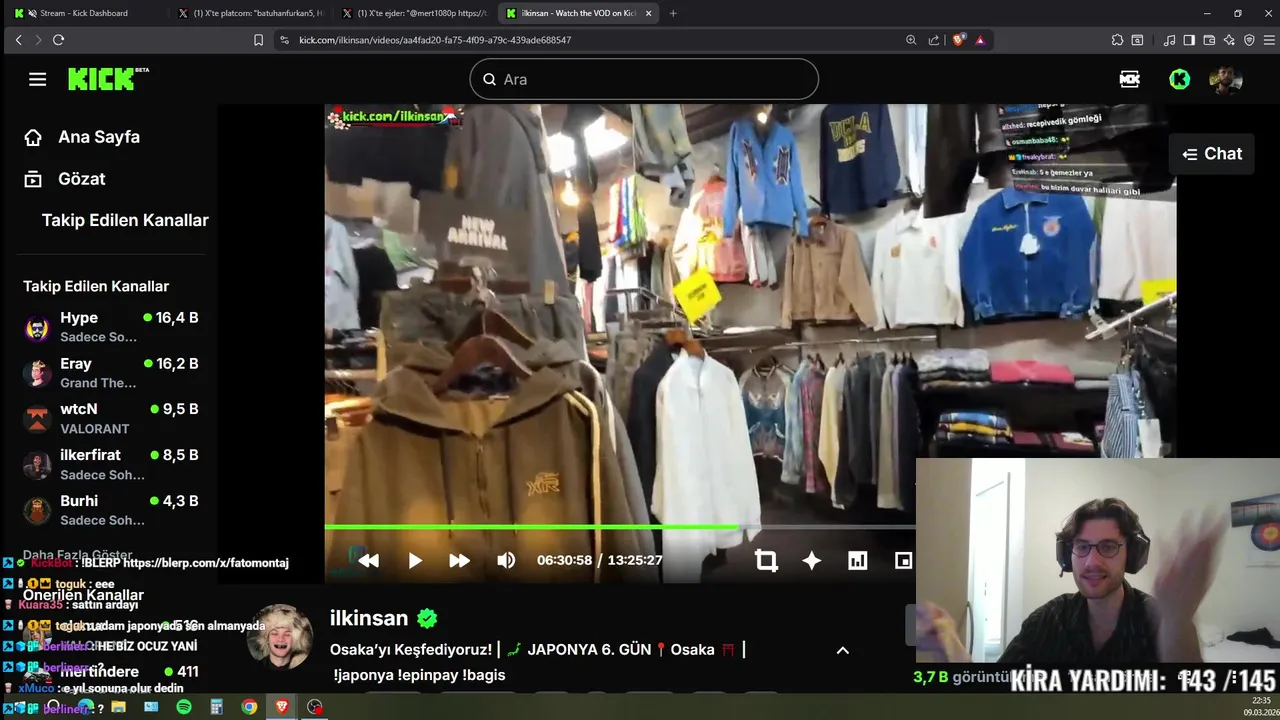Click the green K badge icon
Viewport: 1280px width, 720px height.
tap(1180, 79)
